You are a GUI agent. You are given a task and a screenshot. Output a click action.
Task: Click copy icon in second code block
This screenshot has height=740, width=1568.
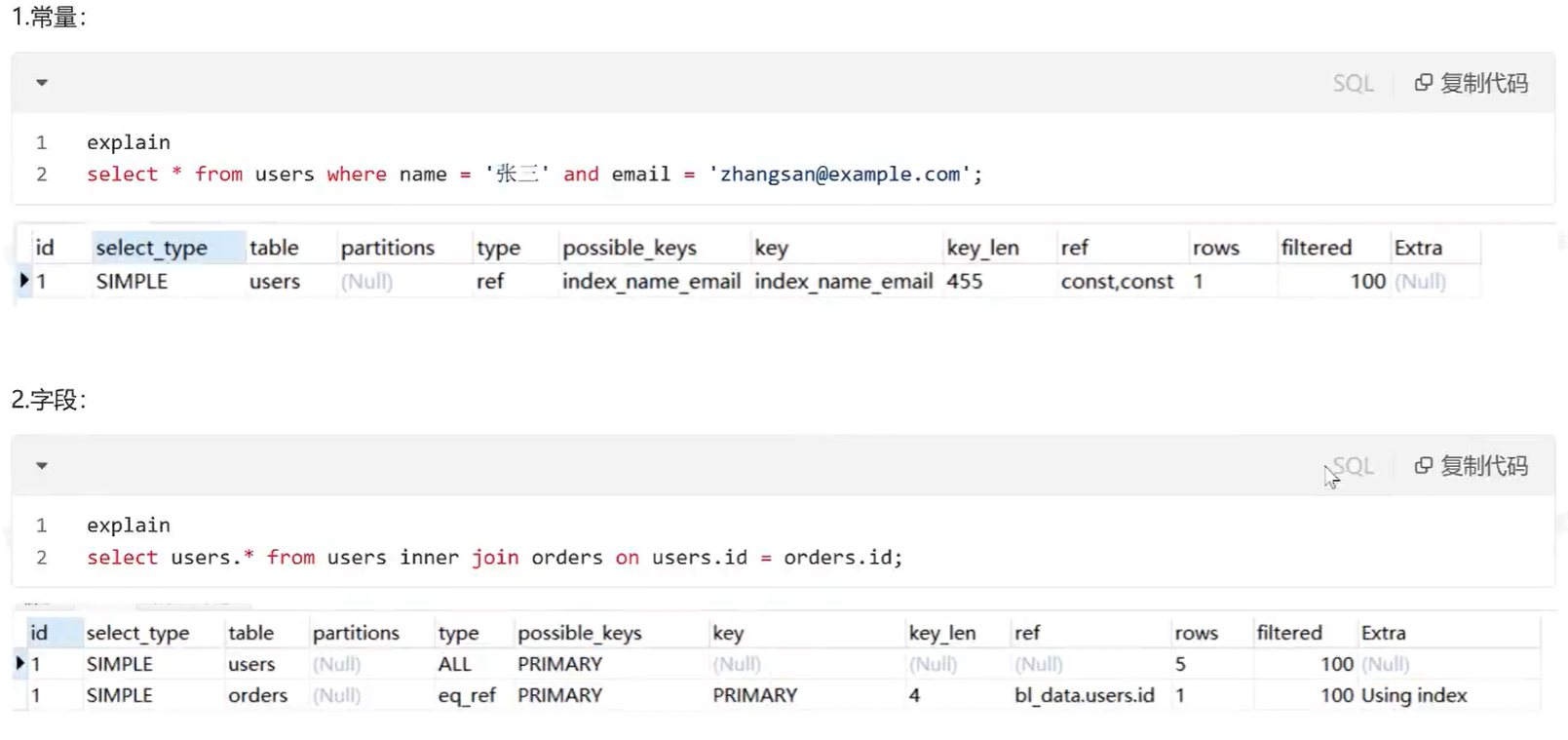[1423, 466]
